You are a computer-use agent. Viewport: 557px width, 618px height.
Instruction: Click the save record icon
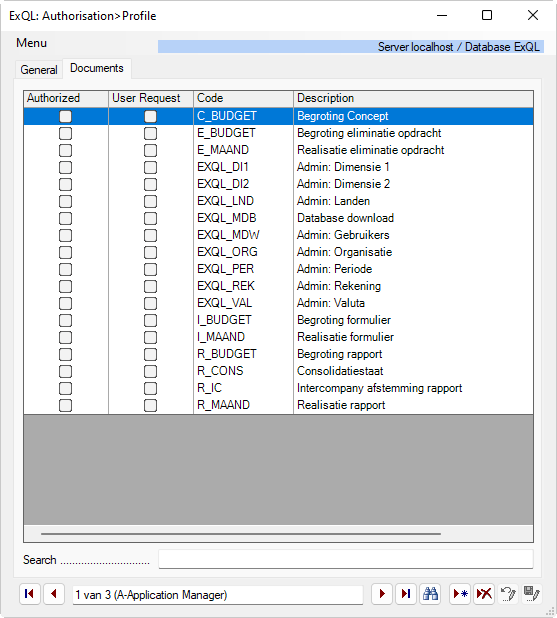531,594
